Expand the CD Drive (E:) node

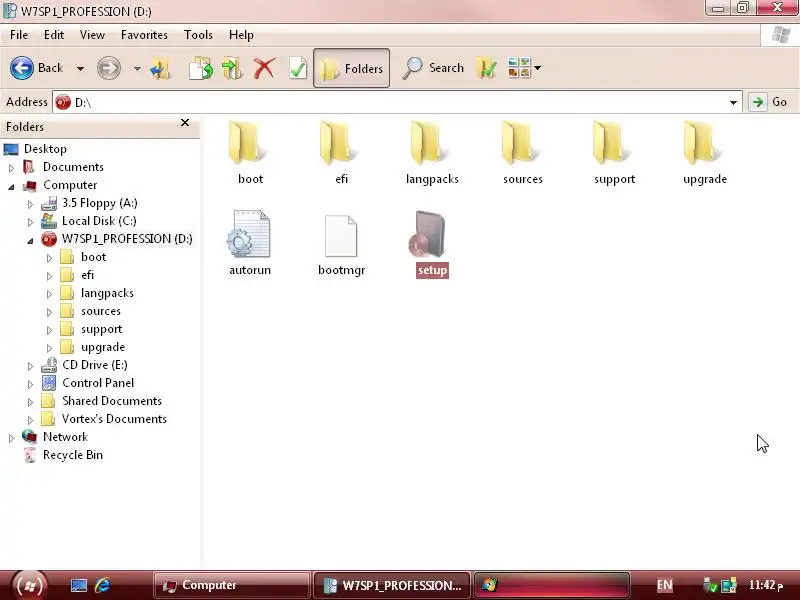(30, 366)
